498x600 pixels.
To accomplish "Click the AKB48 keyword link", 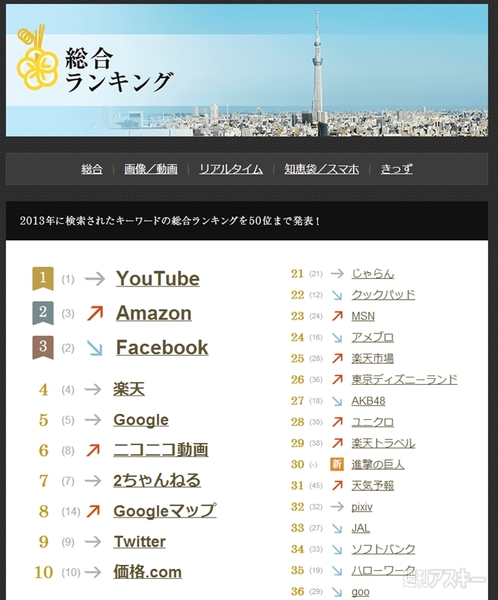I will click(x=368, y=401).
